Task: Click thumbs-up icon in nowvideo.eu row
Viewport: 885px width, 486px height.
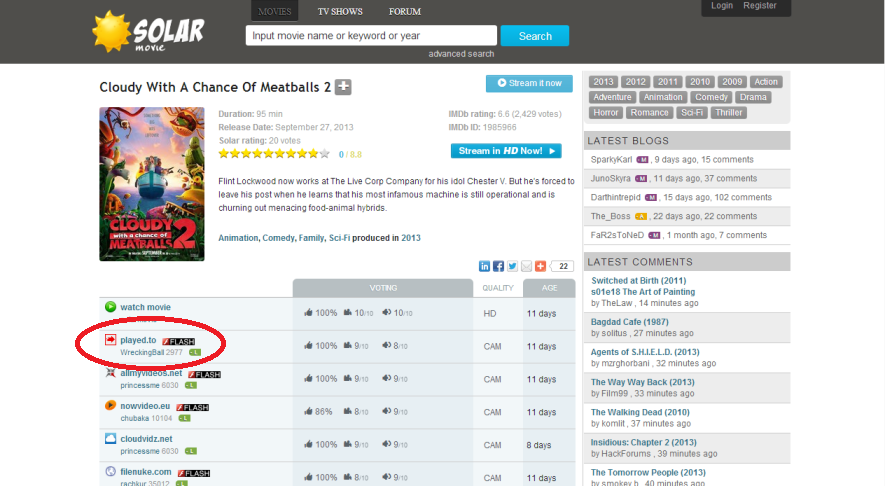Action: pyautogui.click(x=308, y=411)
